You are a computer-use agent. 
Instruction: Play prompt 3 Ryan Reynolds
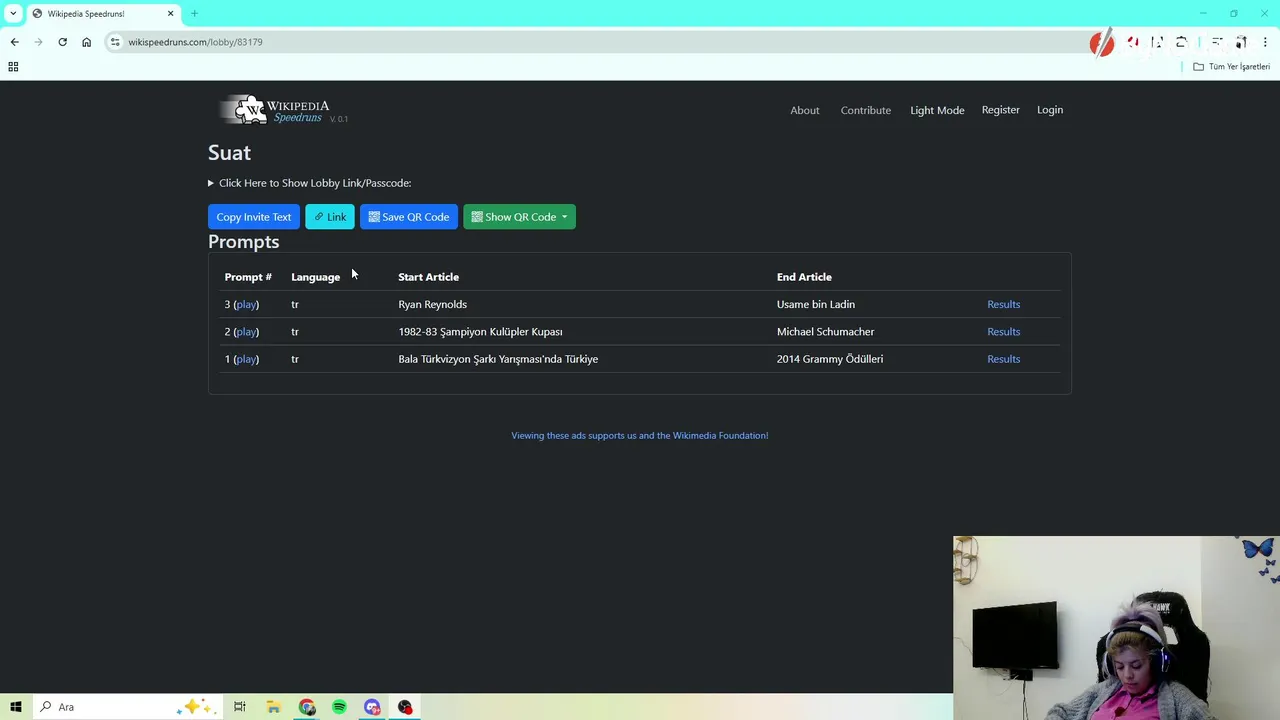coord(246,304)
